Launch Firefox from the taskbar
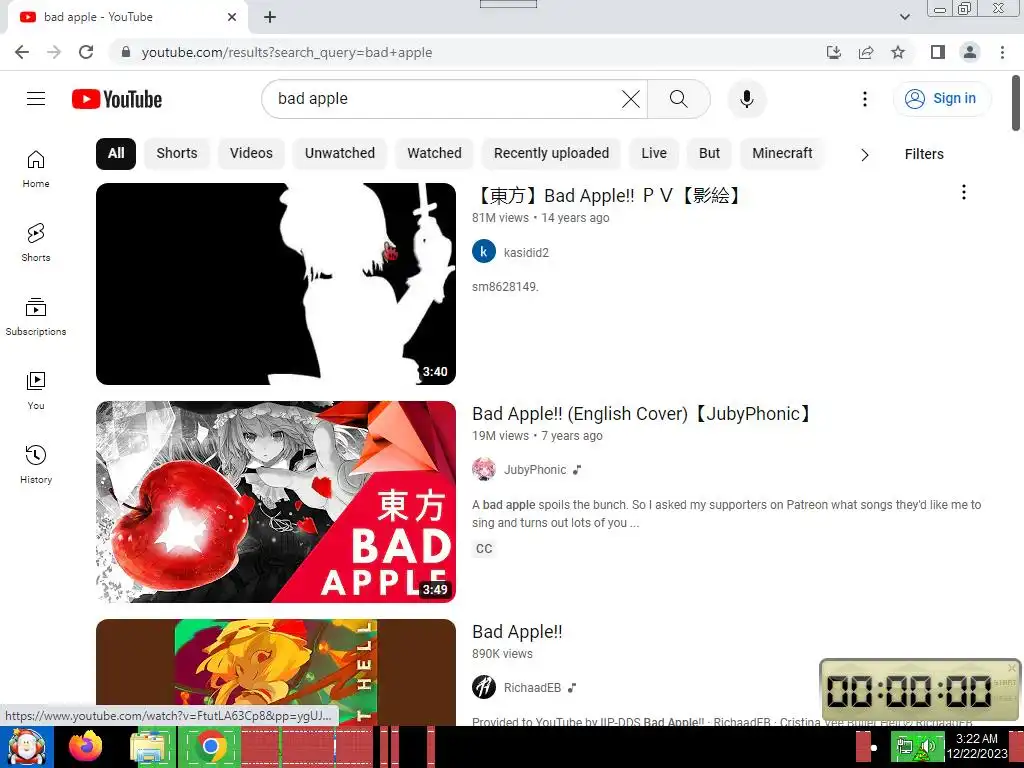Image resolution: width=1024 pixels, height=768 pixels. (x=86, y=746)
